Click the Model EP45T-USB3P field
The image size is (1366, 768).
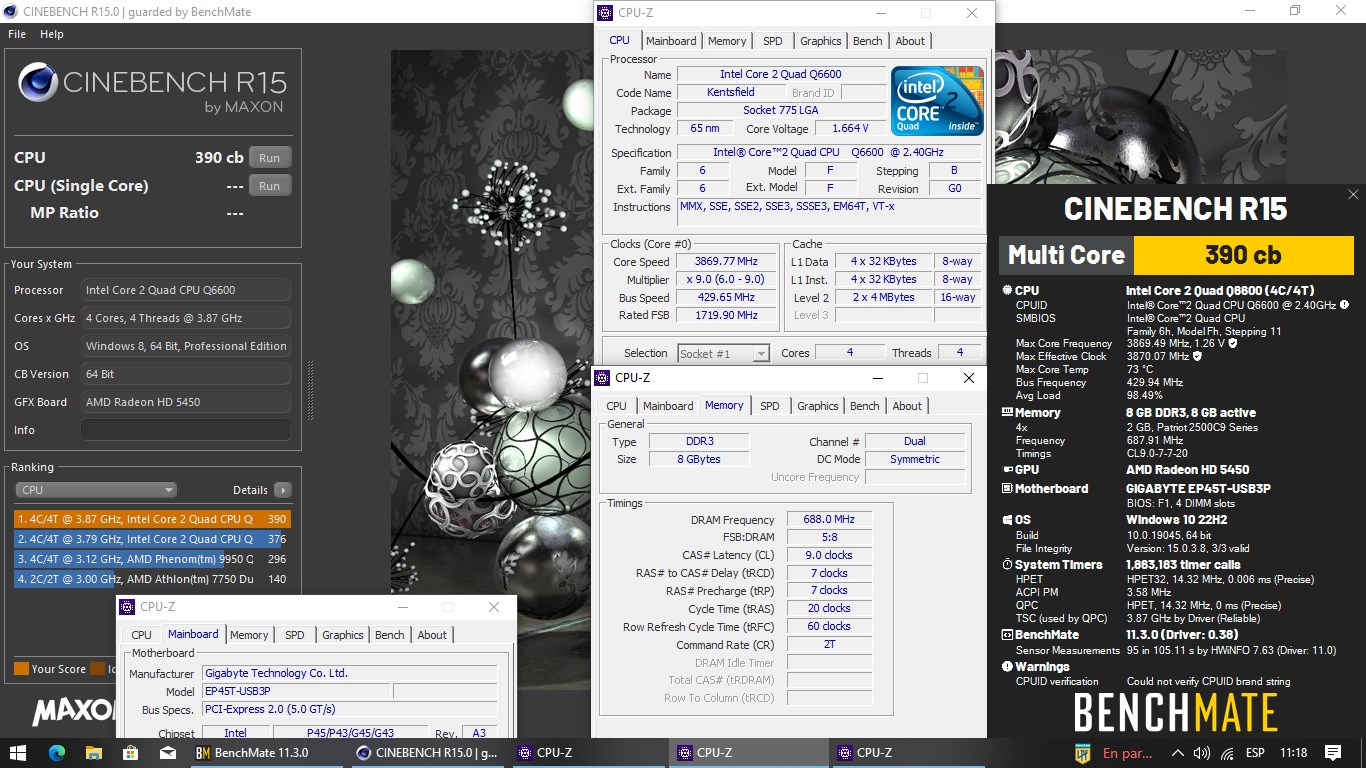point(296,691)
